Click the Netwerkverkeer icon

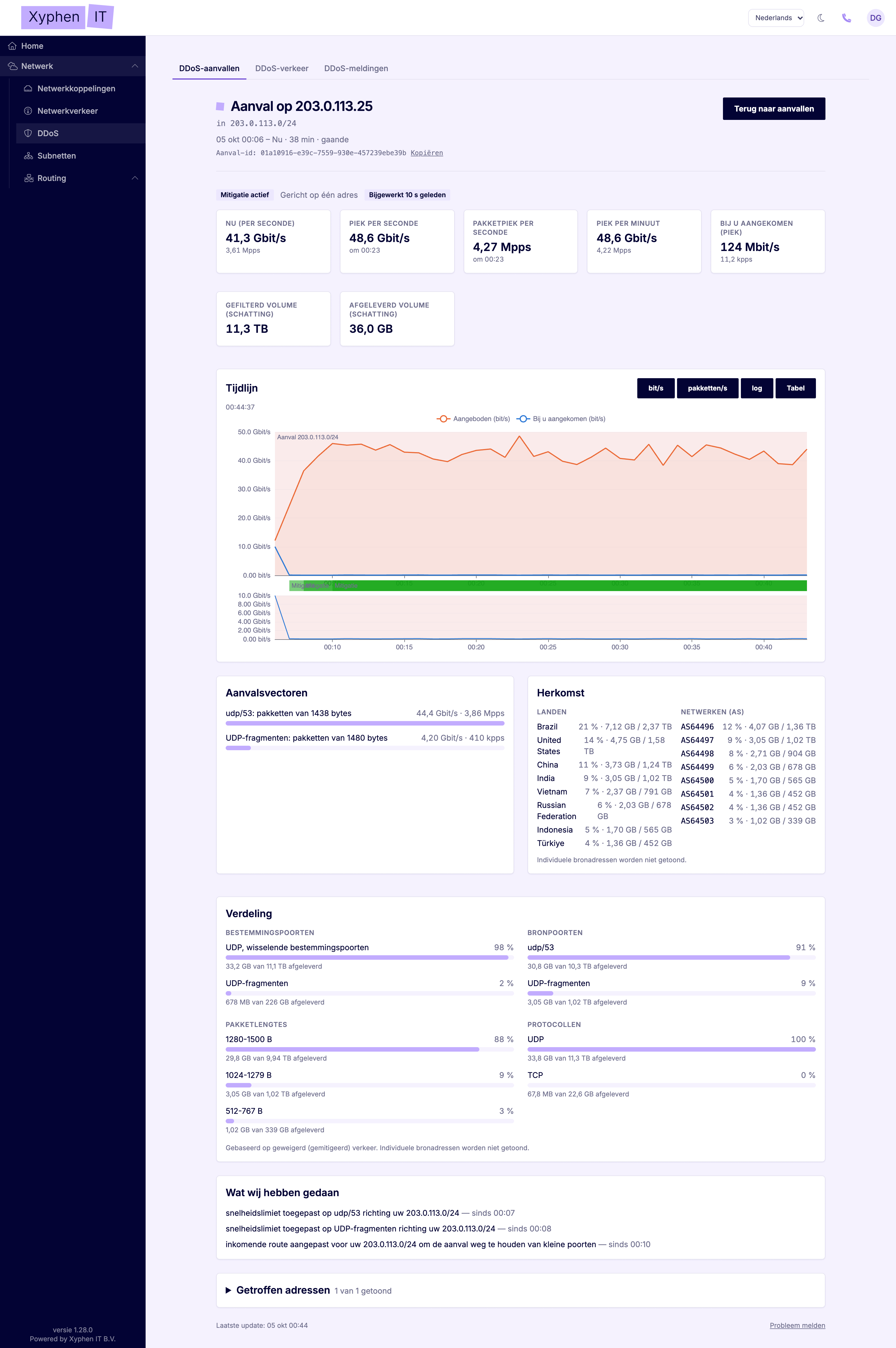[28, 111]
